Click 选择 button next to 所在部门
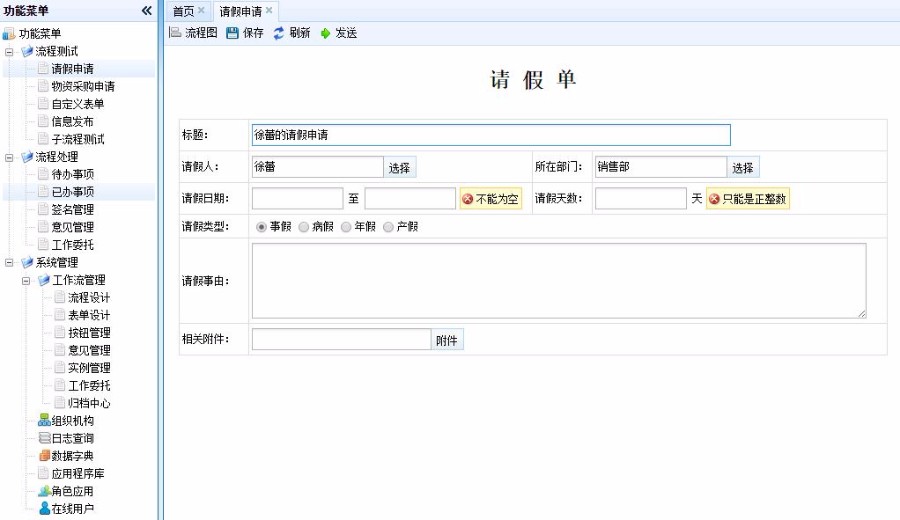The image size is (900, 520). (x=743, y=168)
